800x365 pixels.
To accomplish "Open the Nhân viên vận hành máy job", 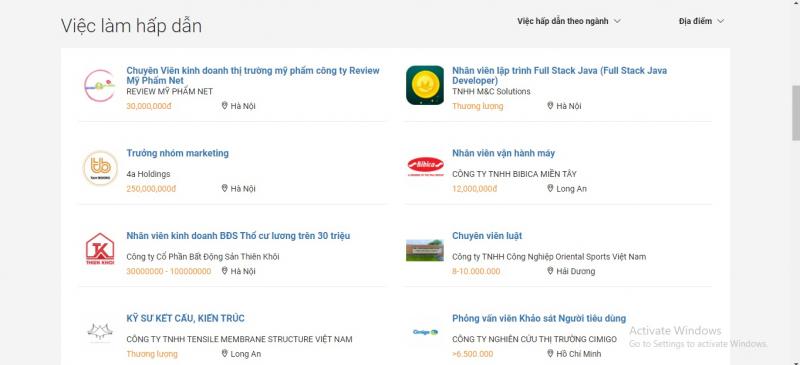I will click(504, 153).
